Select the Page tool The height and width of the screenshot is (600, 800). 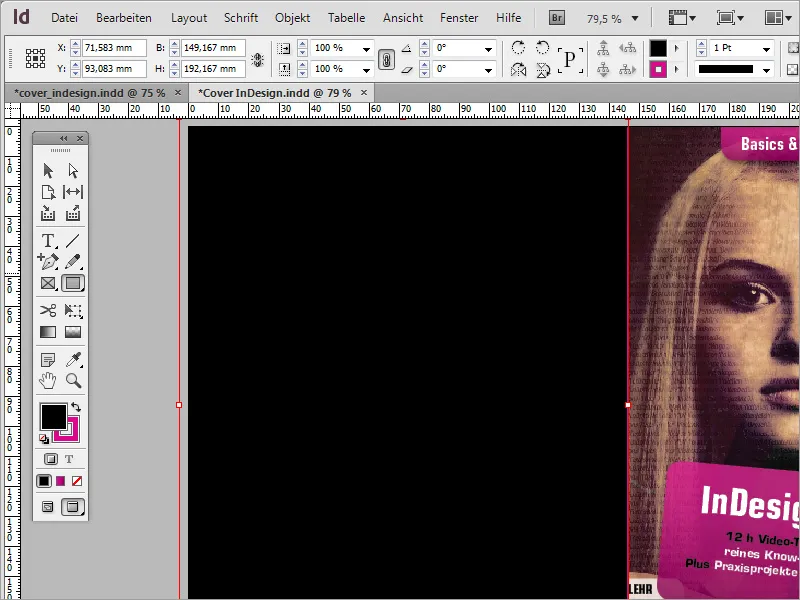48,192
